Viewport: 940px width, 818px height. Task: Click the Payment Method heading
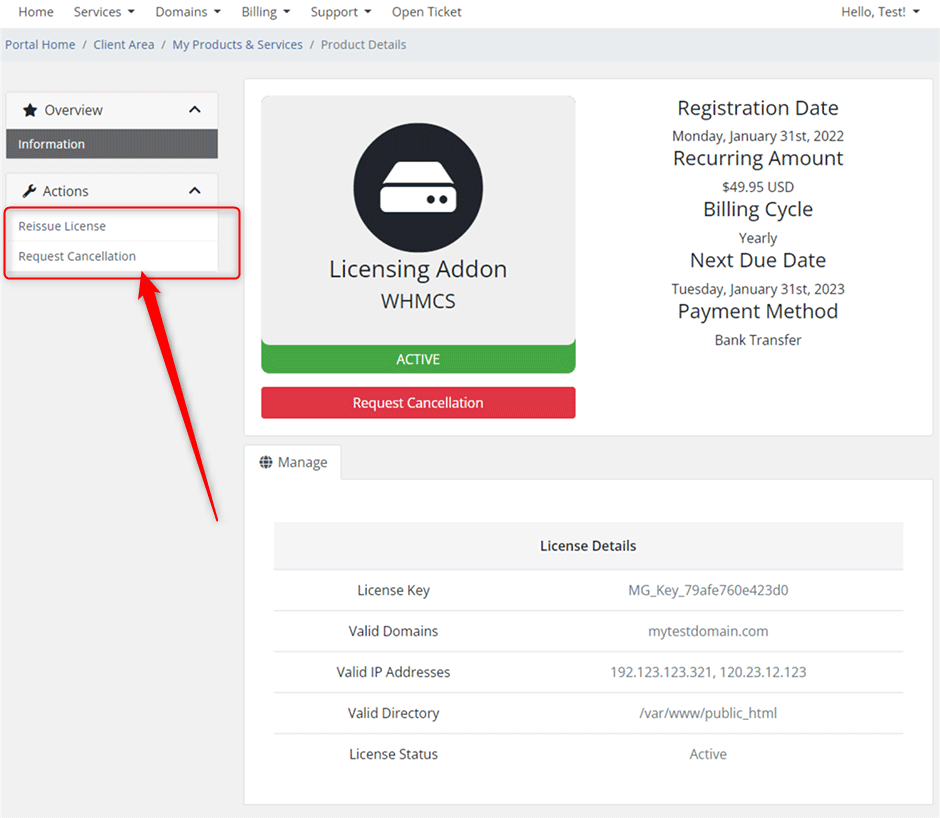[758, 311]
